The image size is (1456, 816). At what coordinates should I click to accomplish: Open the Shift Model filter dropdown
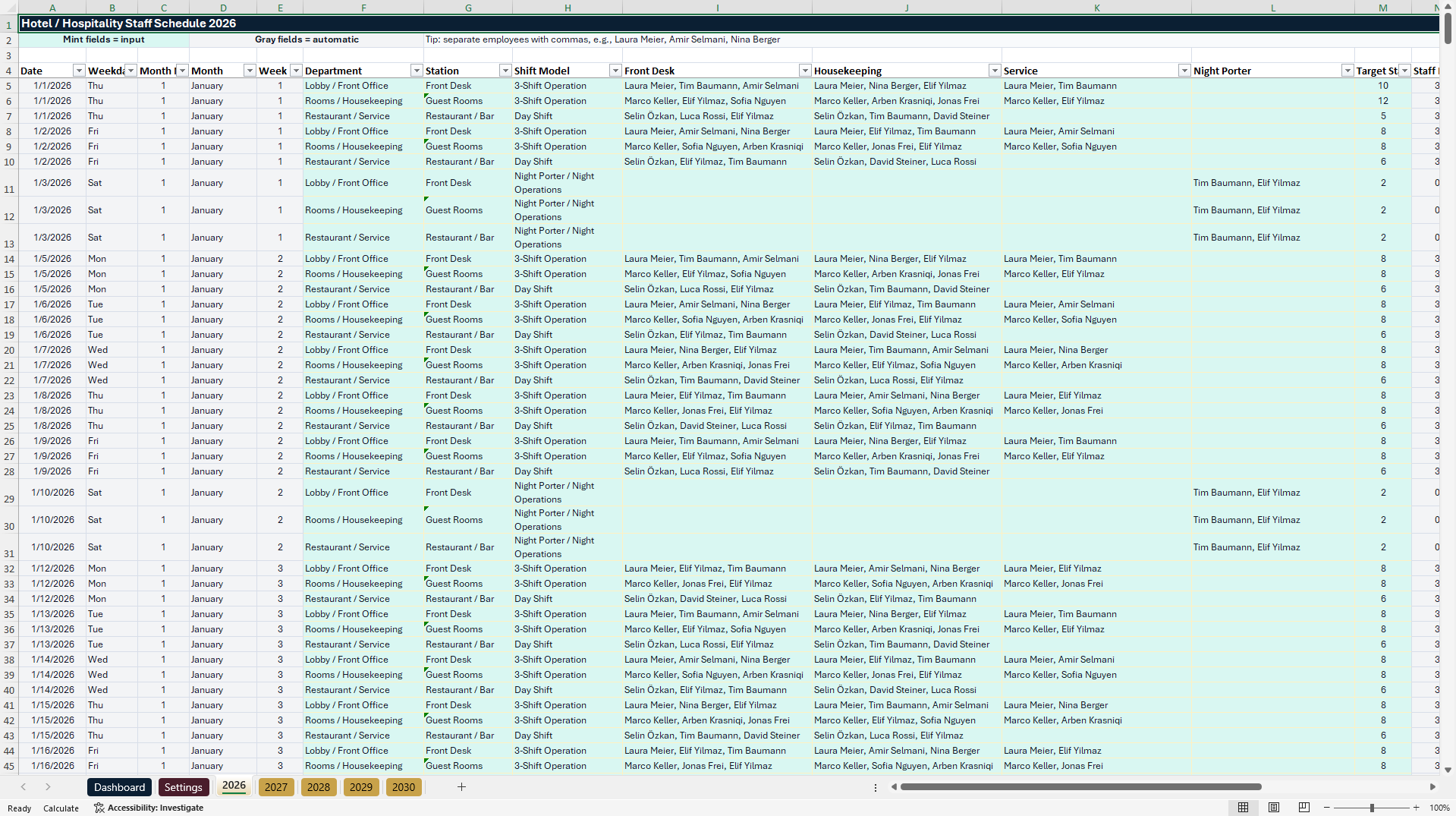point(615,71)
